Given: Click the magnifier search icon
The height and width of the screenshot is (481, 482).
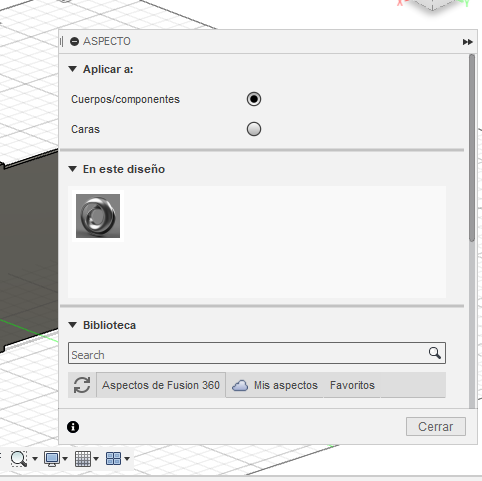Looking at the screenshot, I should tap(435, 353).
